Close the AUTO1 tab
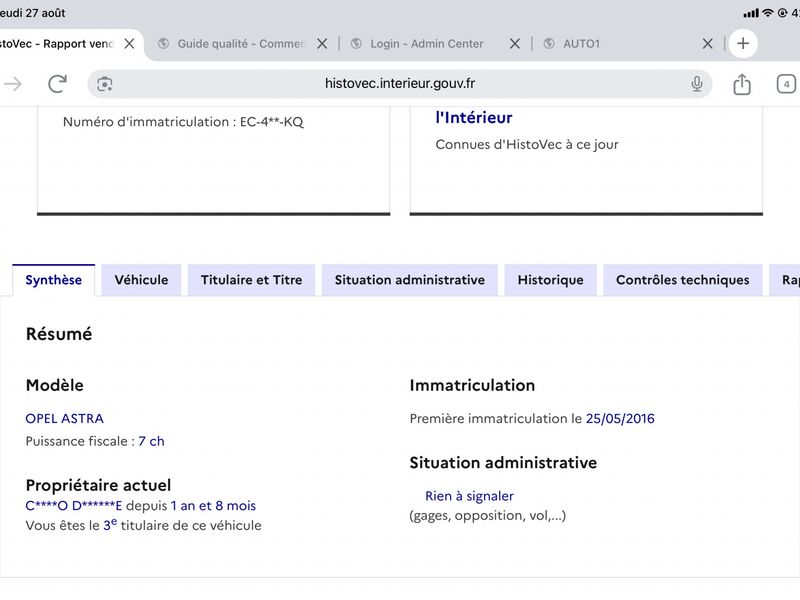The height and width of the screenshot is (600, 800). [708, 44]
